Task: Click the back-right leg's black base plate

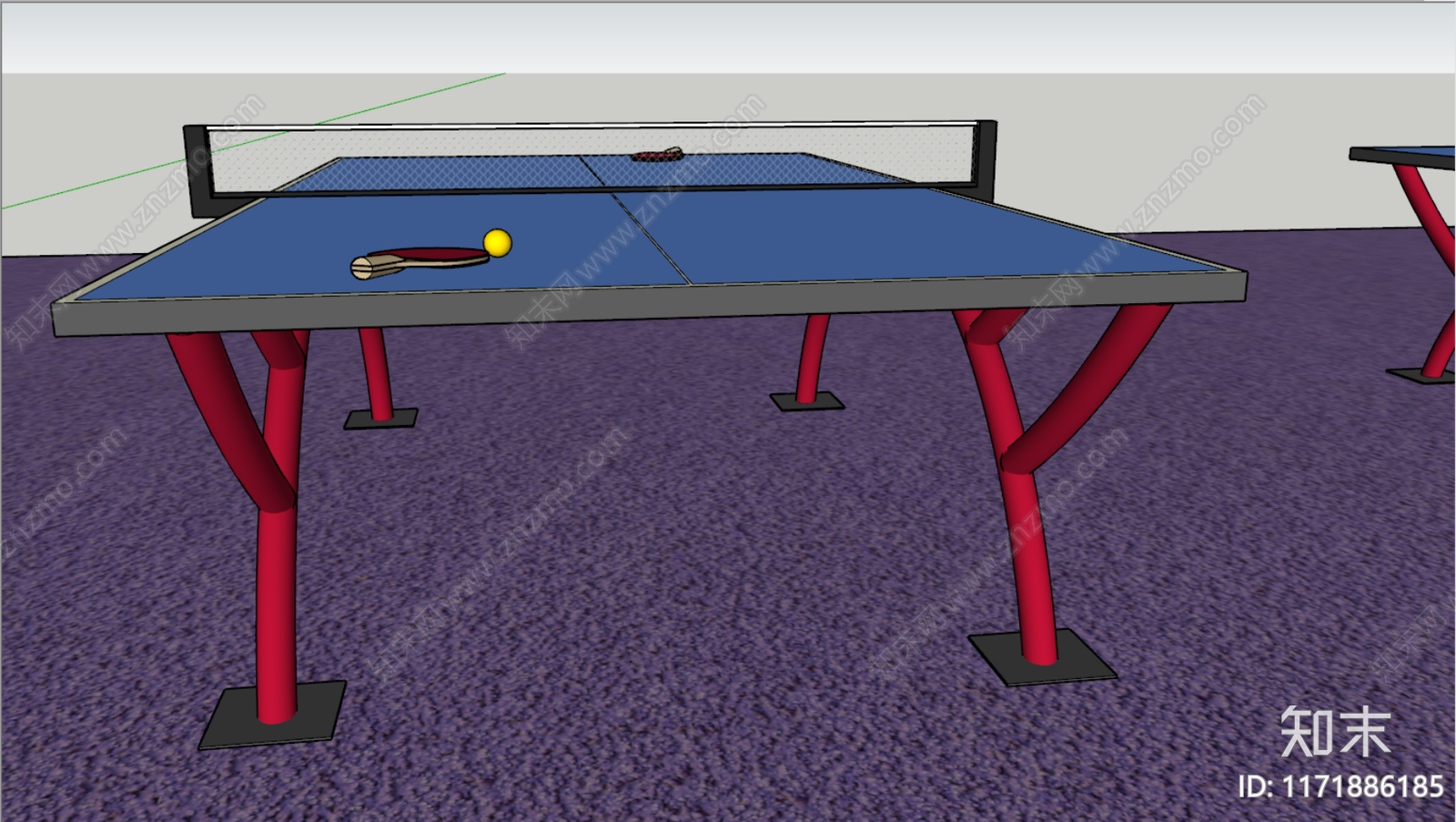Action: [x=807, y=401]
